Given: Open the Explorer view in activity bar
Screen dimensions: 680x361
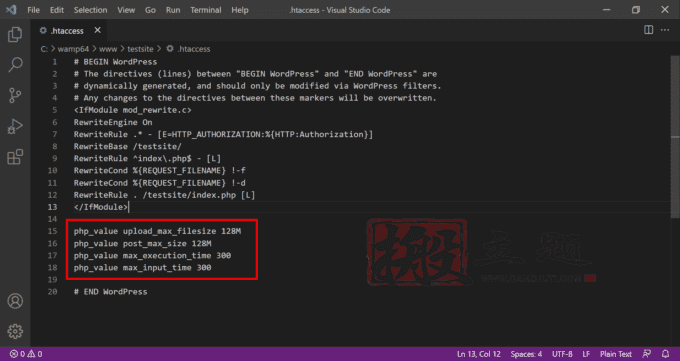Looking at the screenshot, I should click(15, 34).
